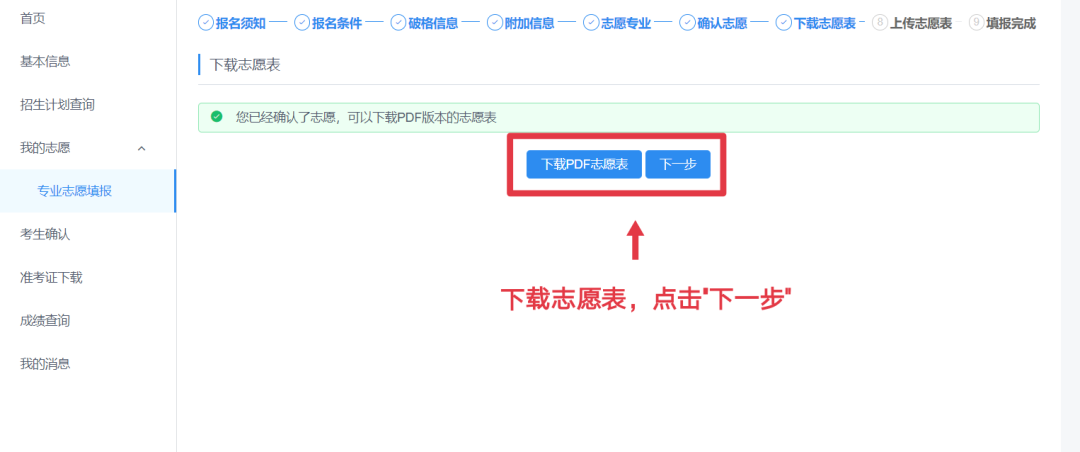Click the 破格信息 step check icon
Screen dimensions: 1080x452
click(x=398, y=23)
